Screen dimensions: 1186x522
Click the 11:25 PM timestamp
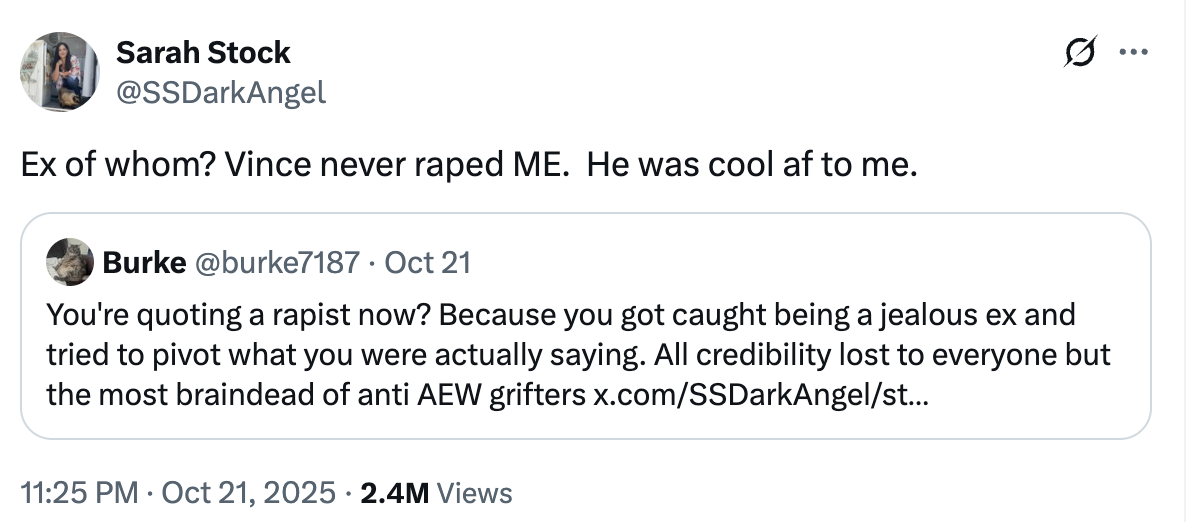coord(77,493)
